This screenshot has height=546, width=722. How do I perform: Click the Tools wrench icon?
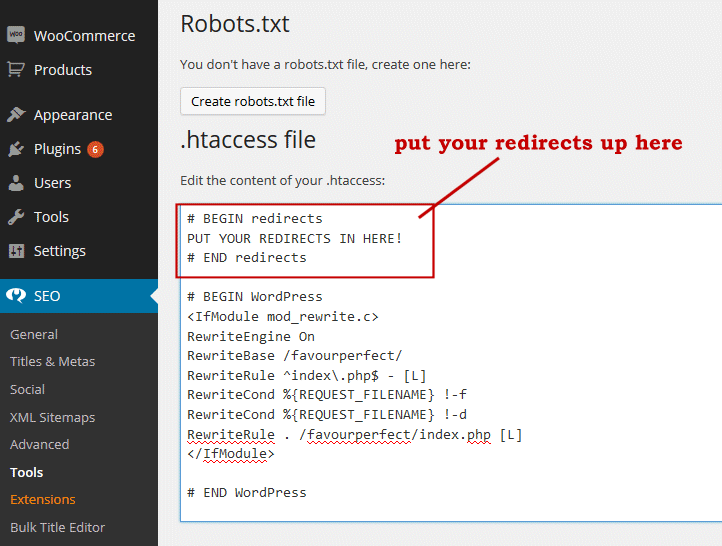pos(16,217)
